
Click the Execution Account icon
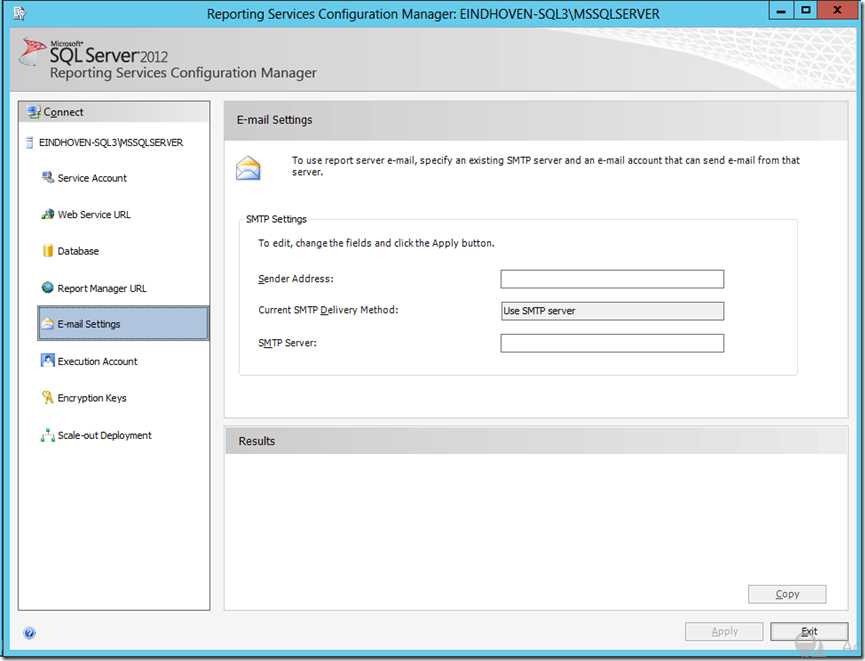pyautogui.click(x=48, y=360)
